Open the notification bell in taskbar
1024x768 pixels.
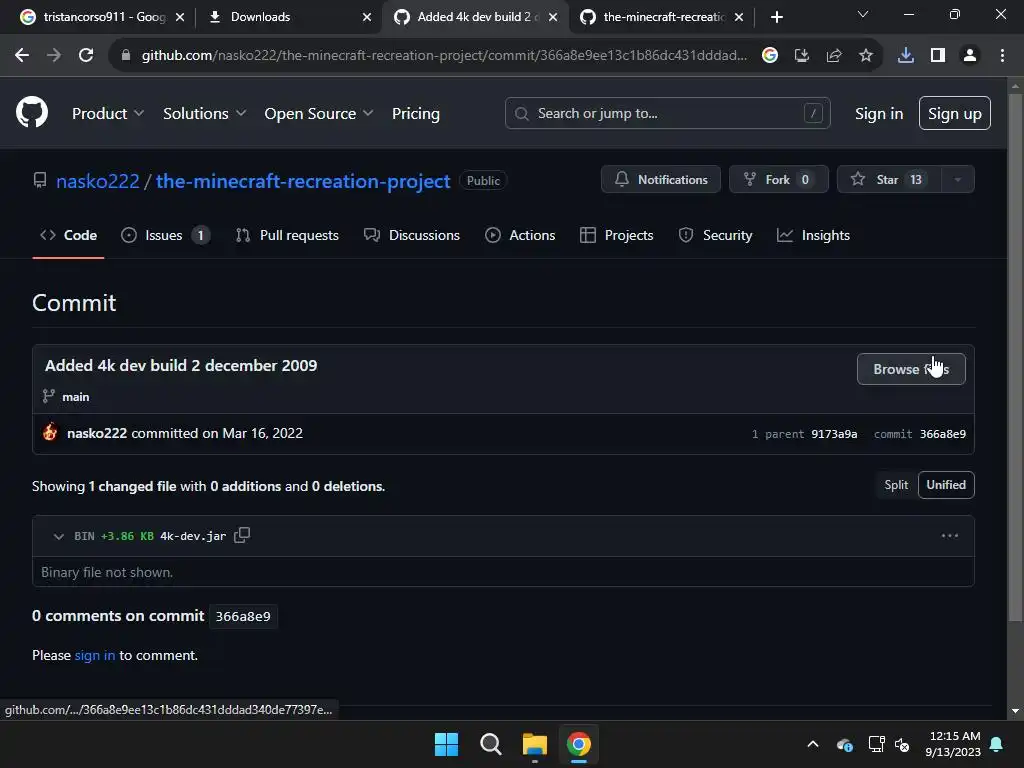(x=997, y=744)
